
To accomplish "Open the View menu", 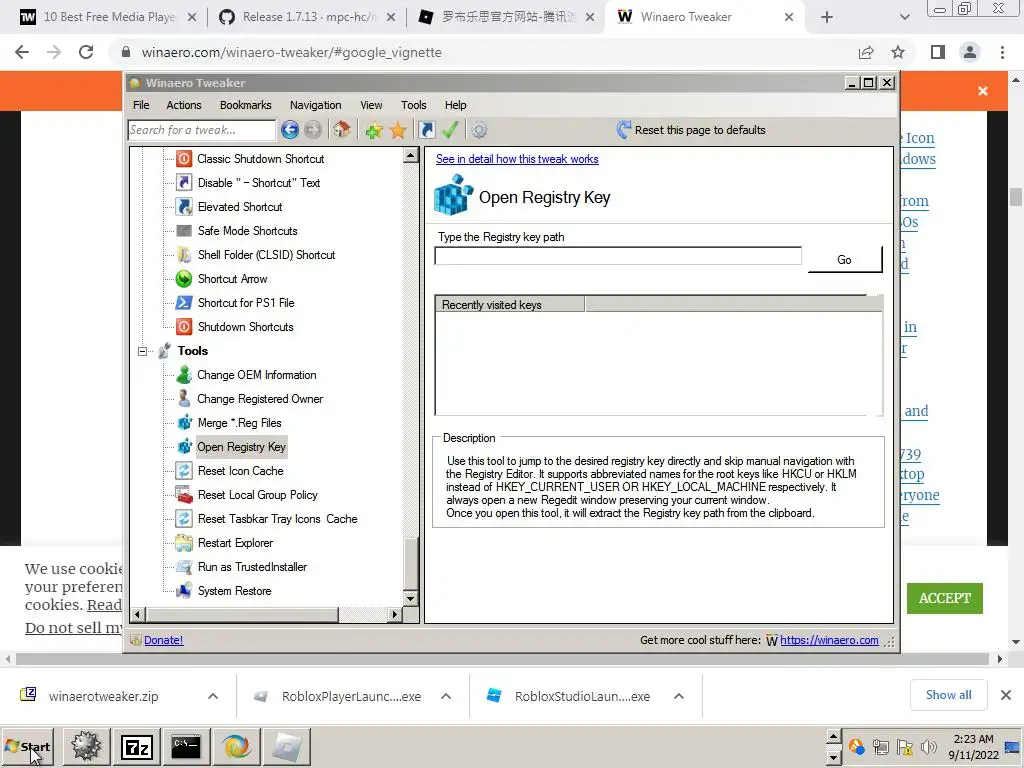I will pos(371,105).
